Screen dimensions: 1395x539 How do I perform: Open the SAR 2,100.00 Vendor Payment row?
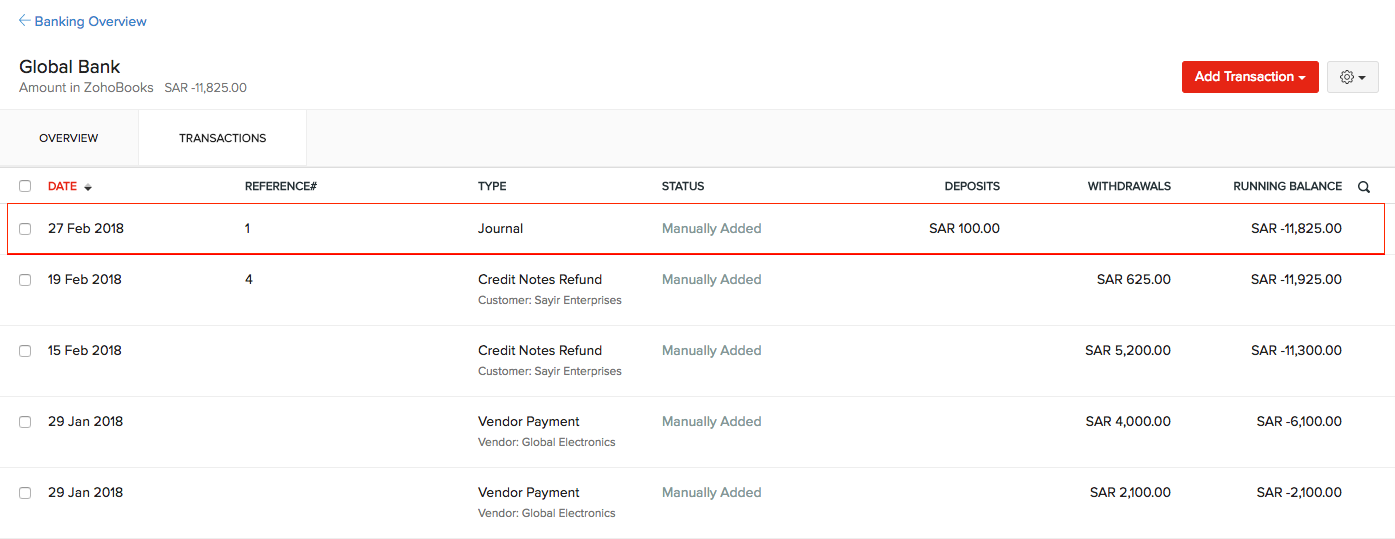point(529,493)
